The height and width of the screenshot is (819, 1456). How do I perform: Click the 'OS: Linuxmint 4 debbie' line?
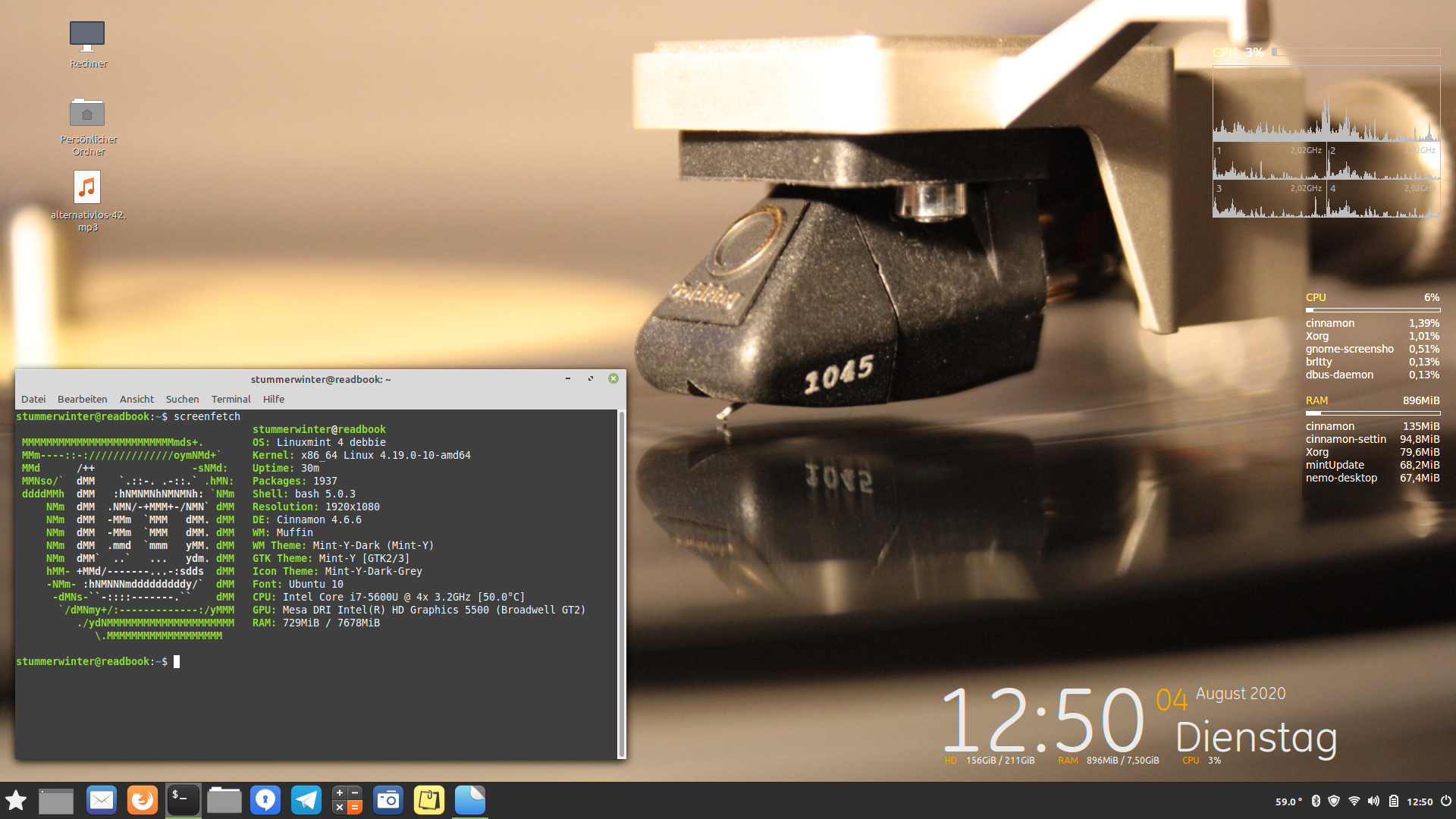tap(319, 442)
